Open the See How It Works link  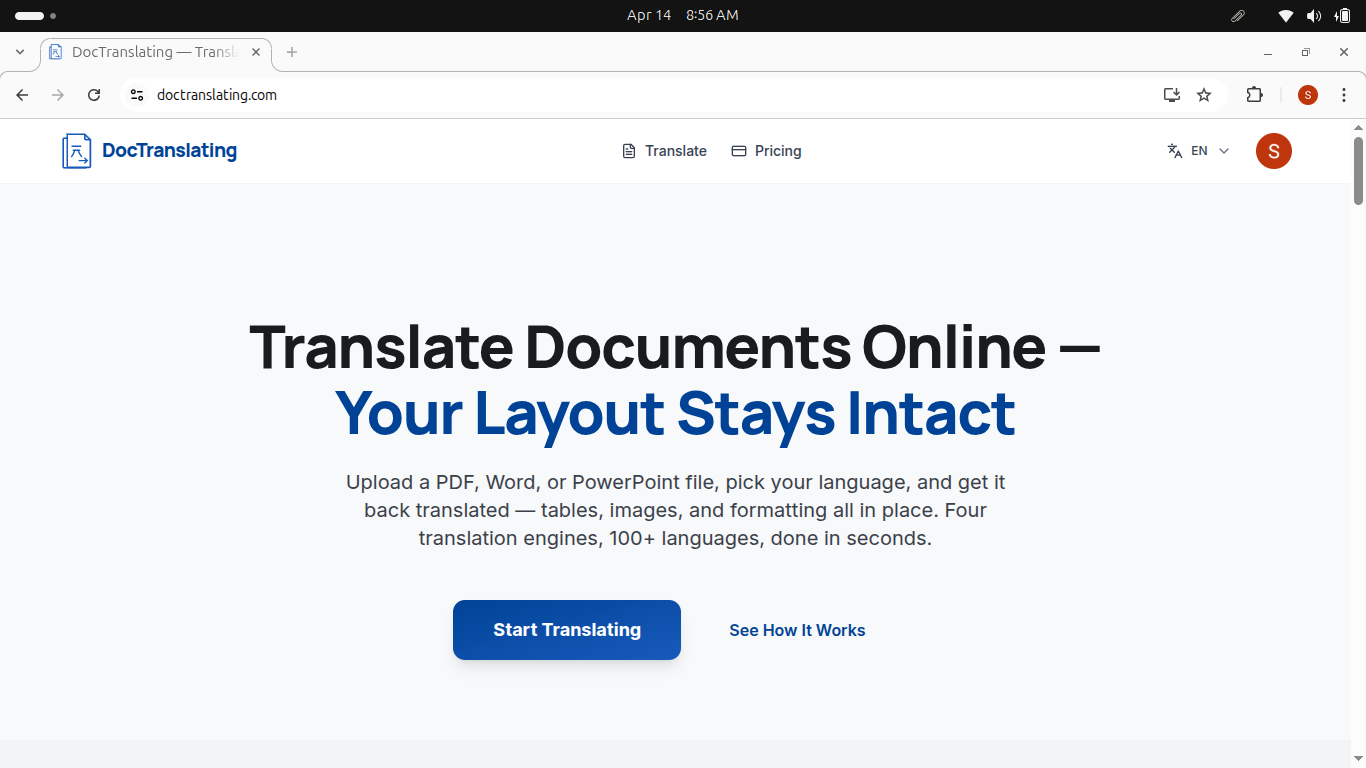click(797, 630)
